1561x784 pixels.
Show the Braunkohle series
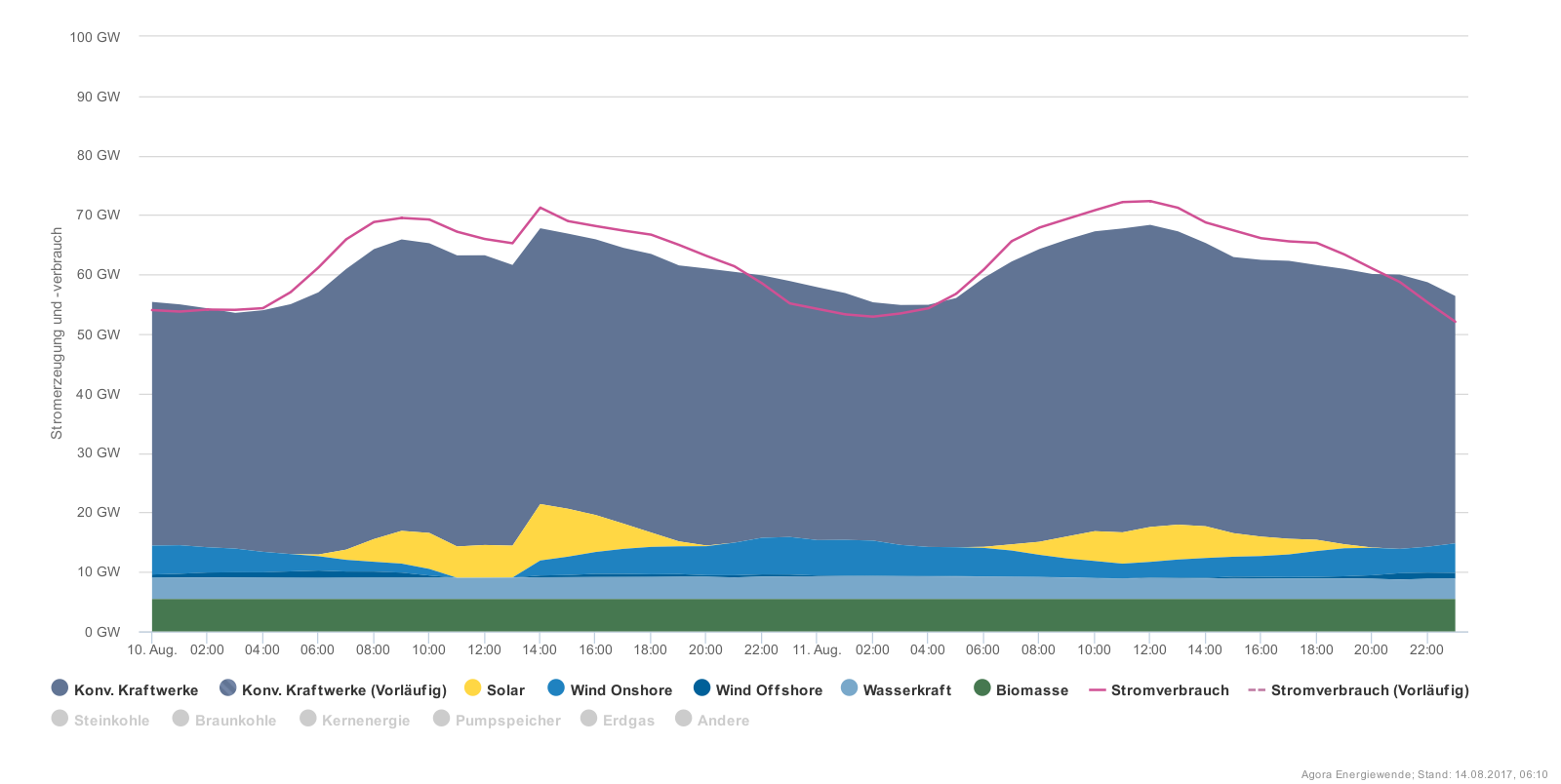coord(224,720)
